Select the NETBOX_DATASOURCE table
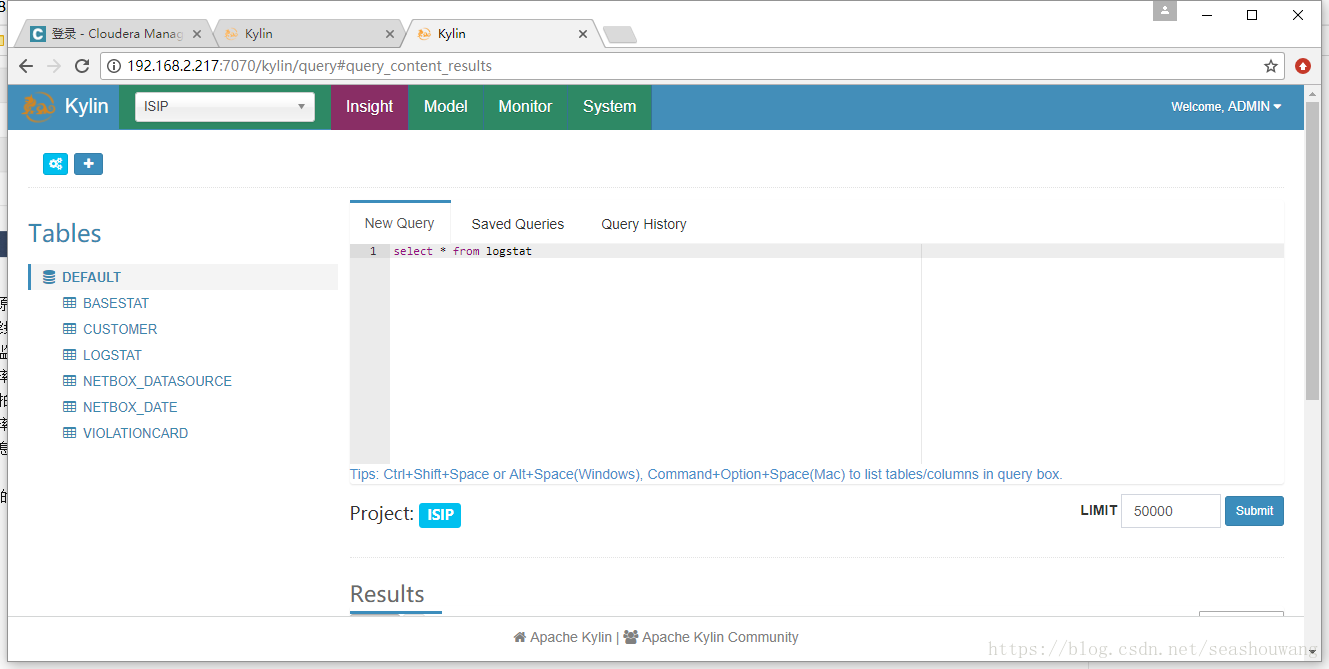Screen dimensions: 1329x669 point(157,381)
